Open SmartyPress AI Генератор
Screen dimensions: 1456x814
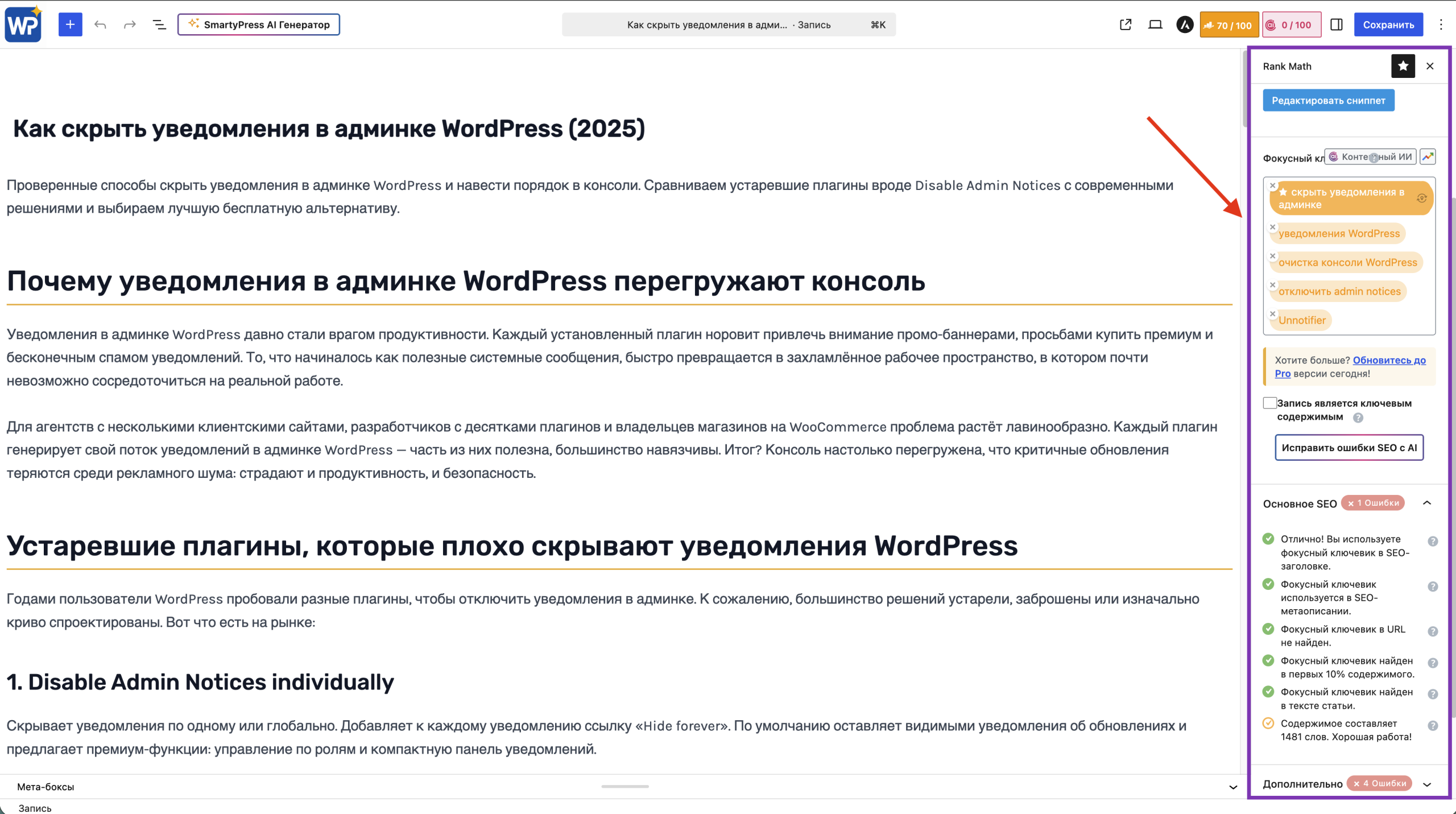point(259,24)
